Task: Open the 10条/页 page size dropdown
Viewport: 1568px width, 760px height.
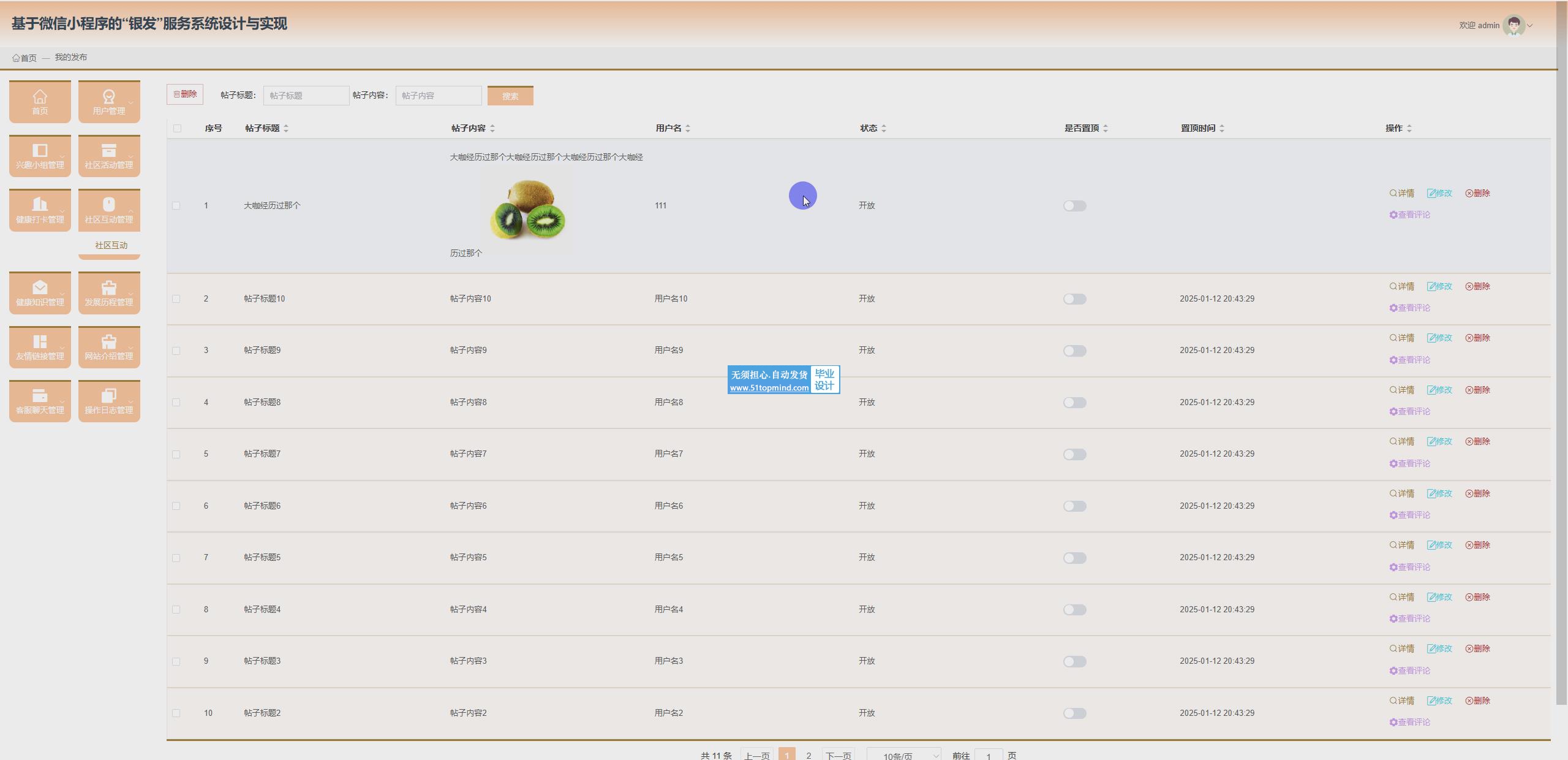Action: tap(903, 756)
